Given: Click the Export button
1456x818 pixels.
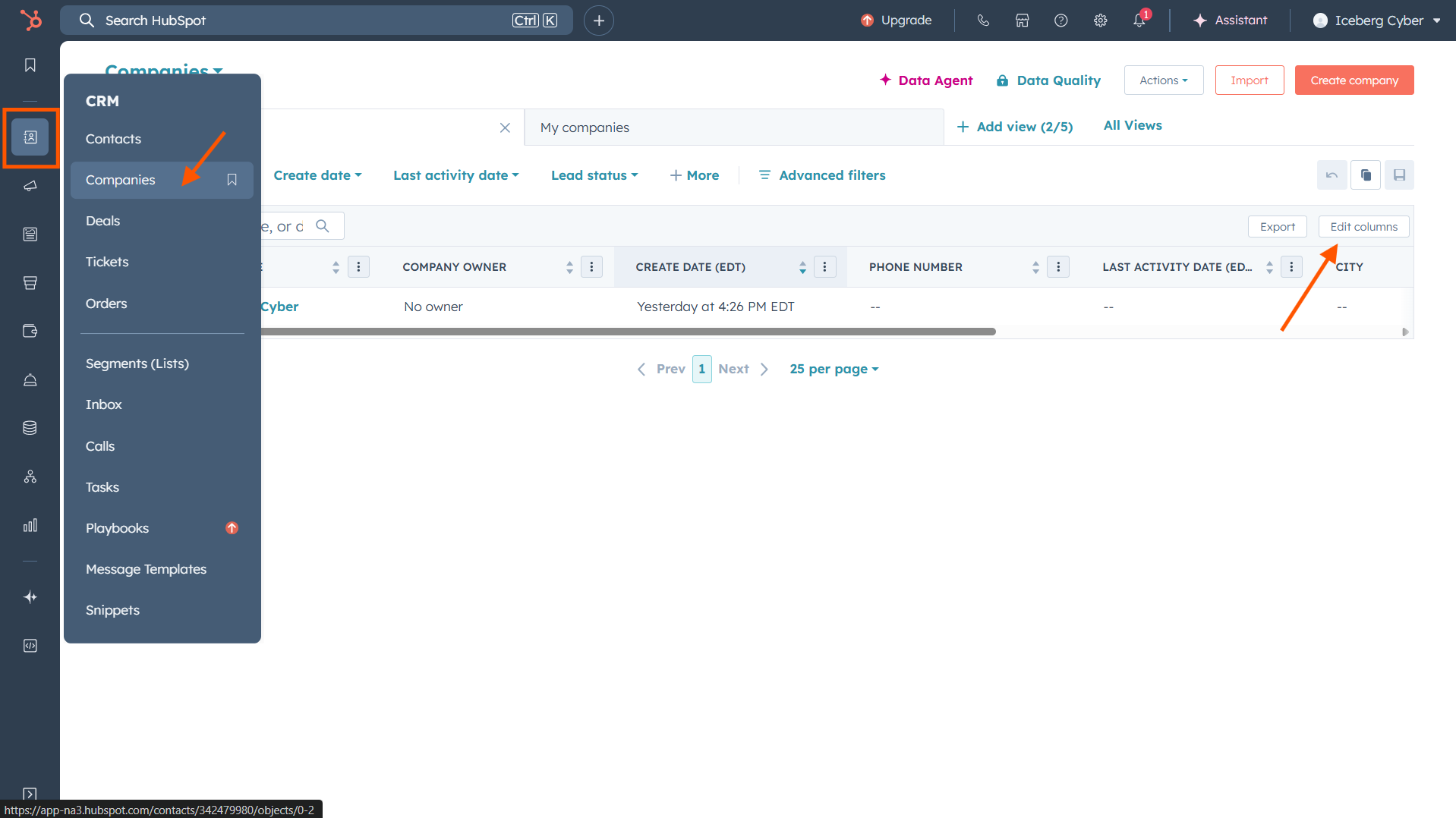Looking at the screenshot, I should (1278, 226).
